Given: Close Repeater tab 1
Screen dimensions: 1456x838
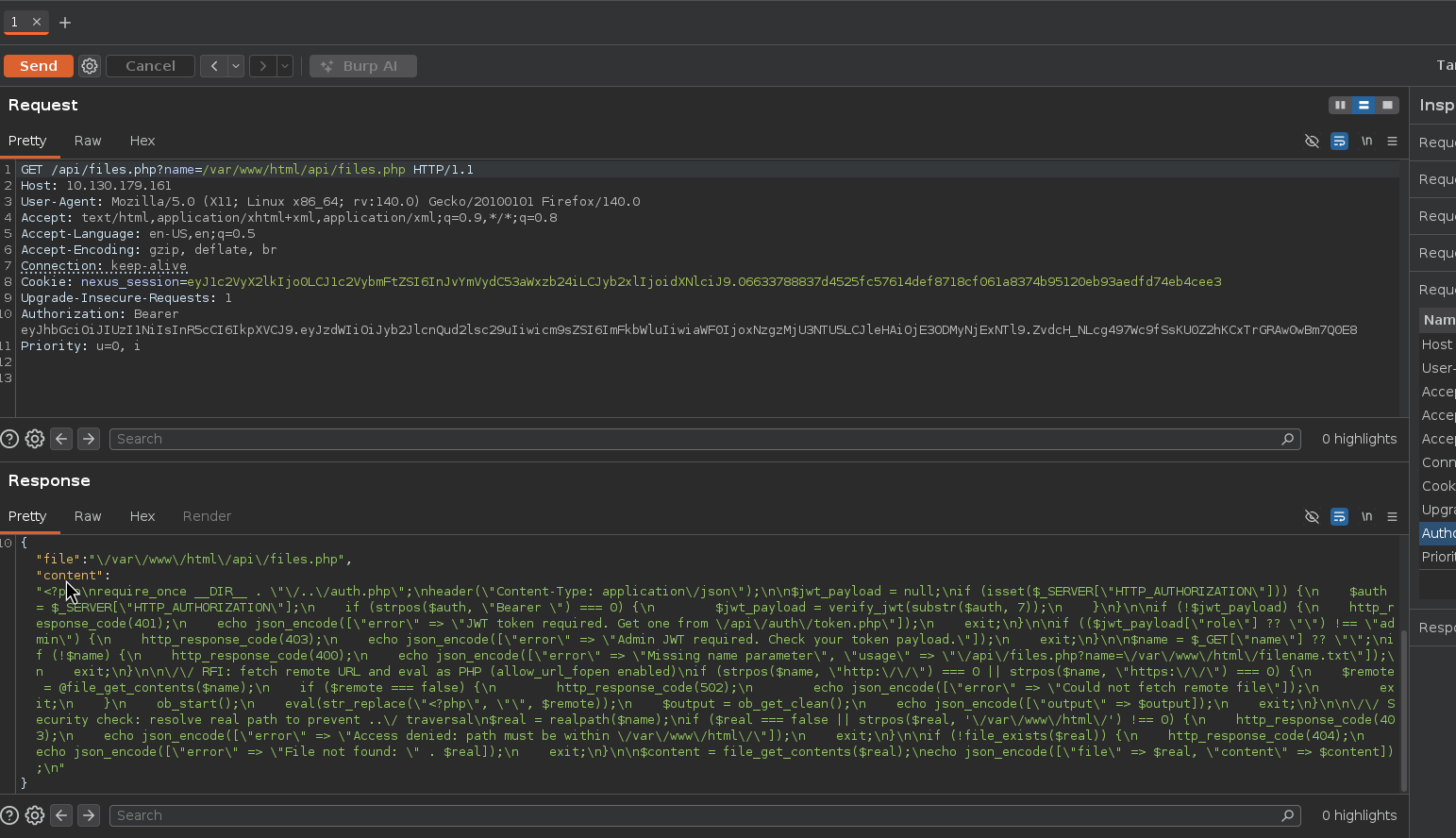Looking at the screenshot, I should [x=37, y=22].
